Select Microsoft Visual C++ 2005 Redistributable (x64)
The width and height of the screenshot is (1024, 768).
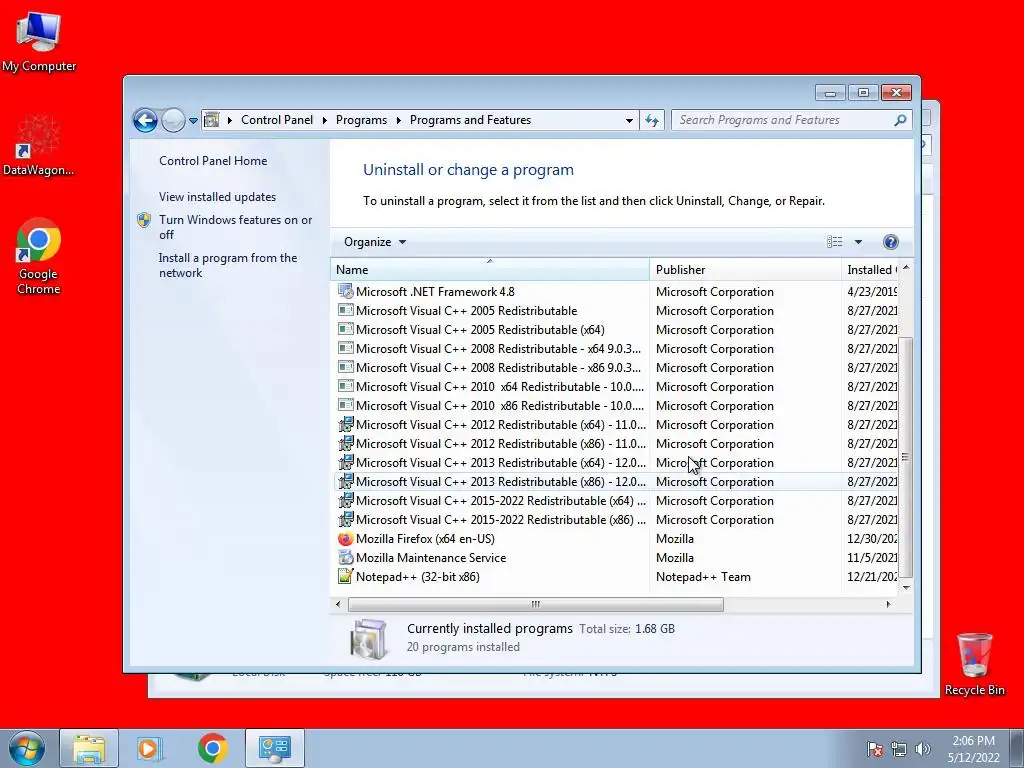[x=616, y=330]
